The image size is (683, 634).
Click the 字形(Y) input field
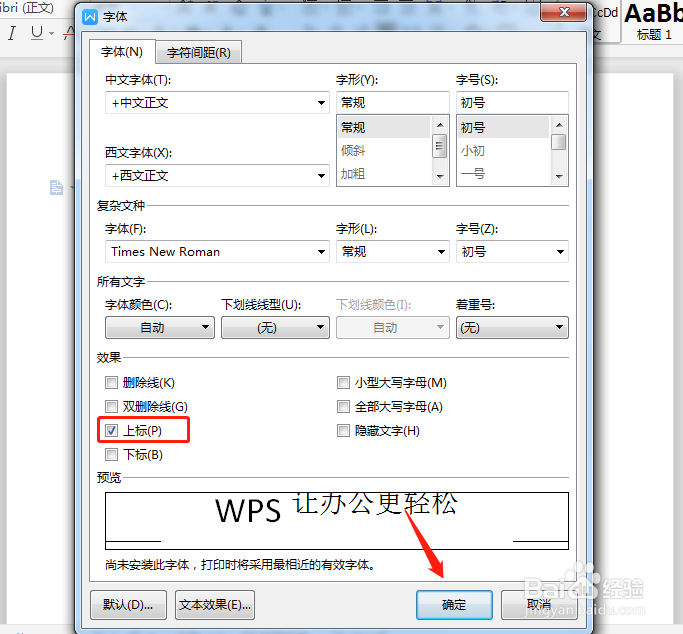coord(392,103)
